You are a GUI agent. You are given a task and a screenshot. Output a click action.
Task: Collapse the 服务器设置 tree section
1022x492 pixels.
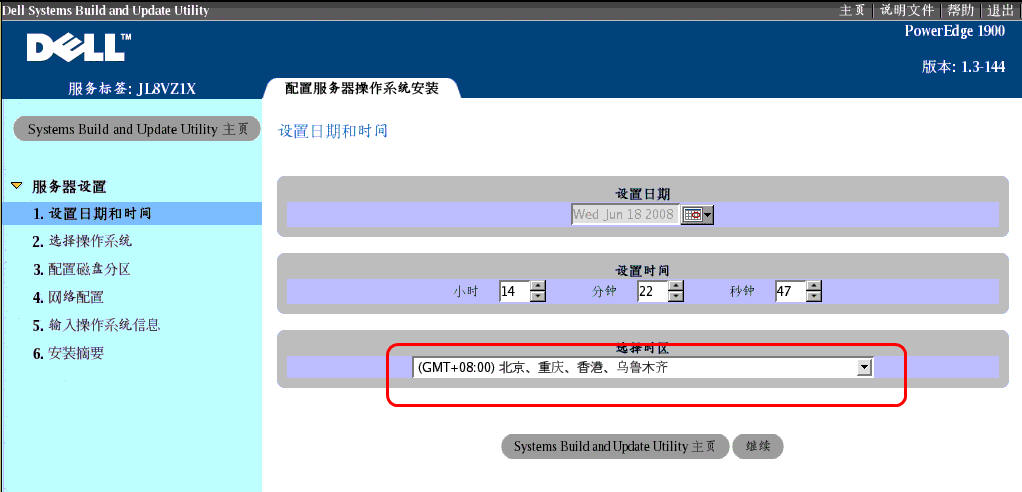(x=16, y=186)
